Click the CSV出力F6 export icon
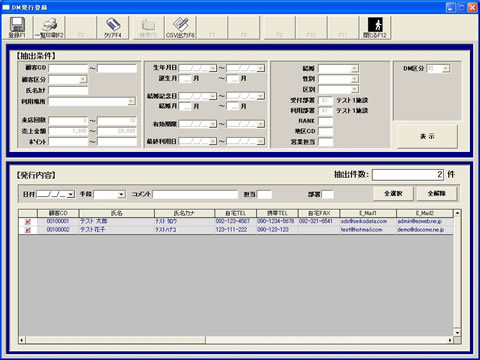480x360 pixels. [180, 25]
